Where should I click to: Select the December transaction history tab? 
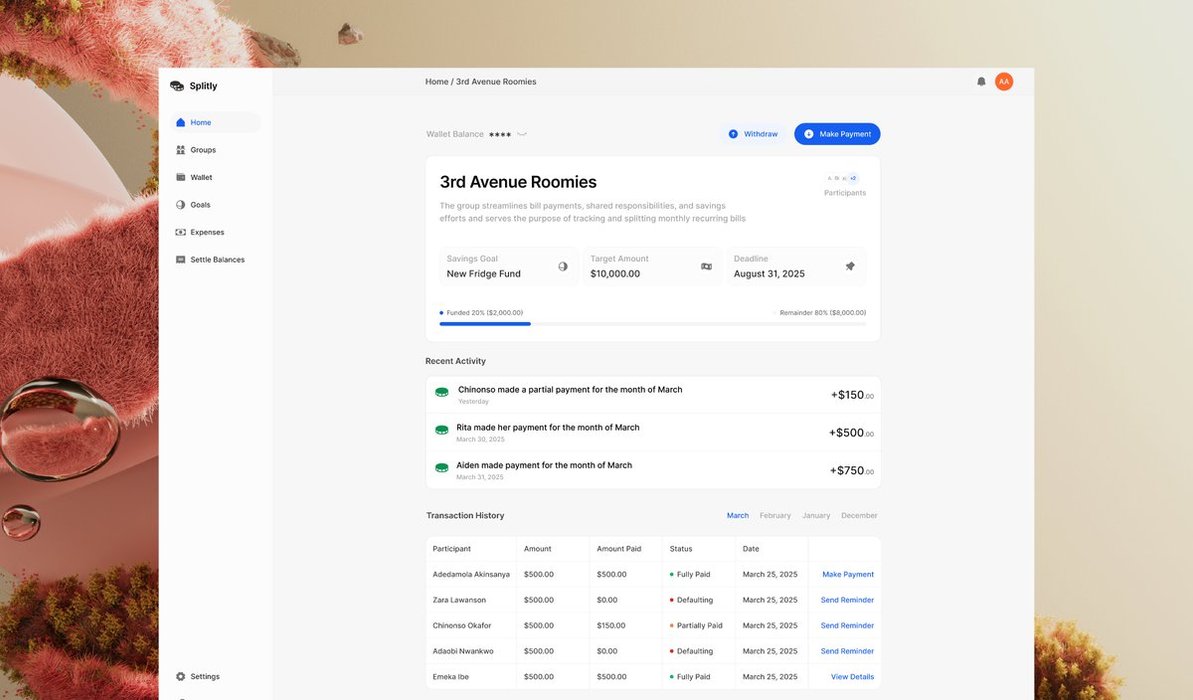pos(859,516)
